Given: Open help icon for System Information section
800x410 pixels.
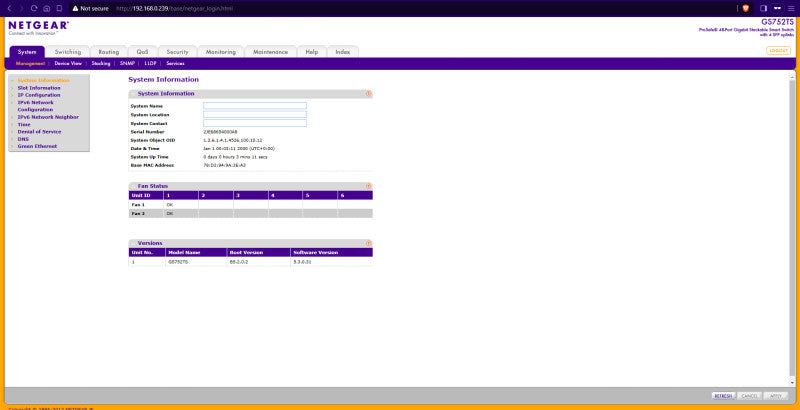Looking at the screenshot, I should 368,94.
